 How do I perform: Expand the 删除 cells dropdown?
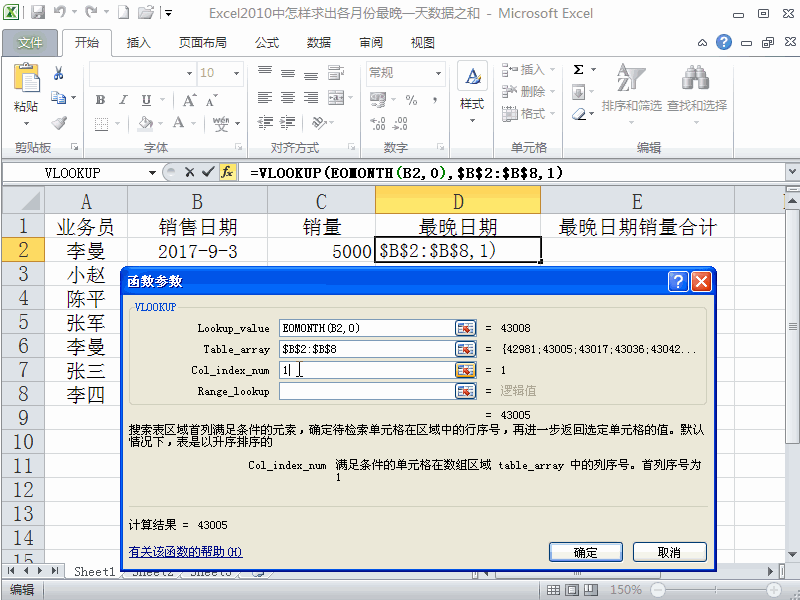pyautogui.click(x=552, y=92)
